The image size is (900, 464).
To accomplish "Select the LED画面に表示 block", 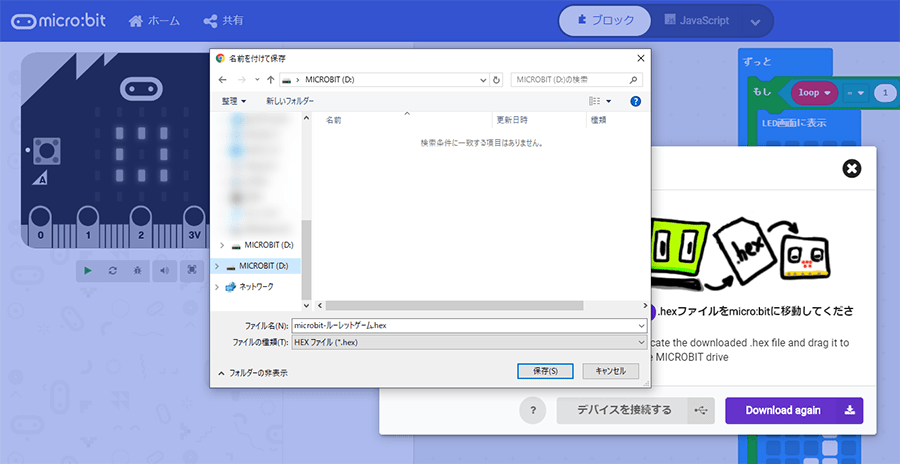I will point(794,123).
